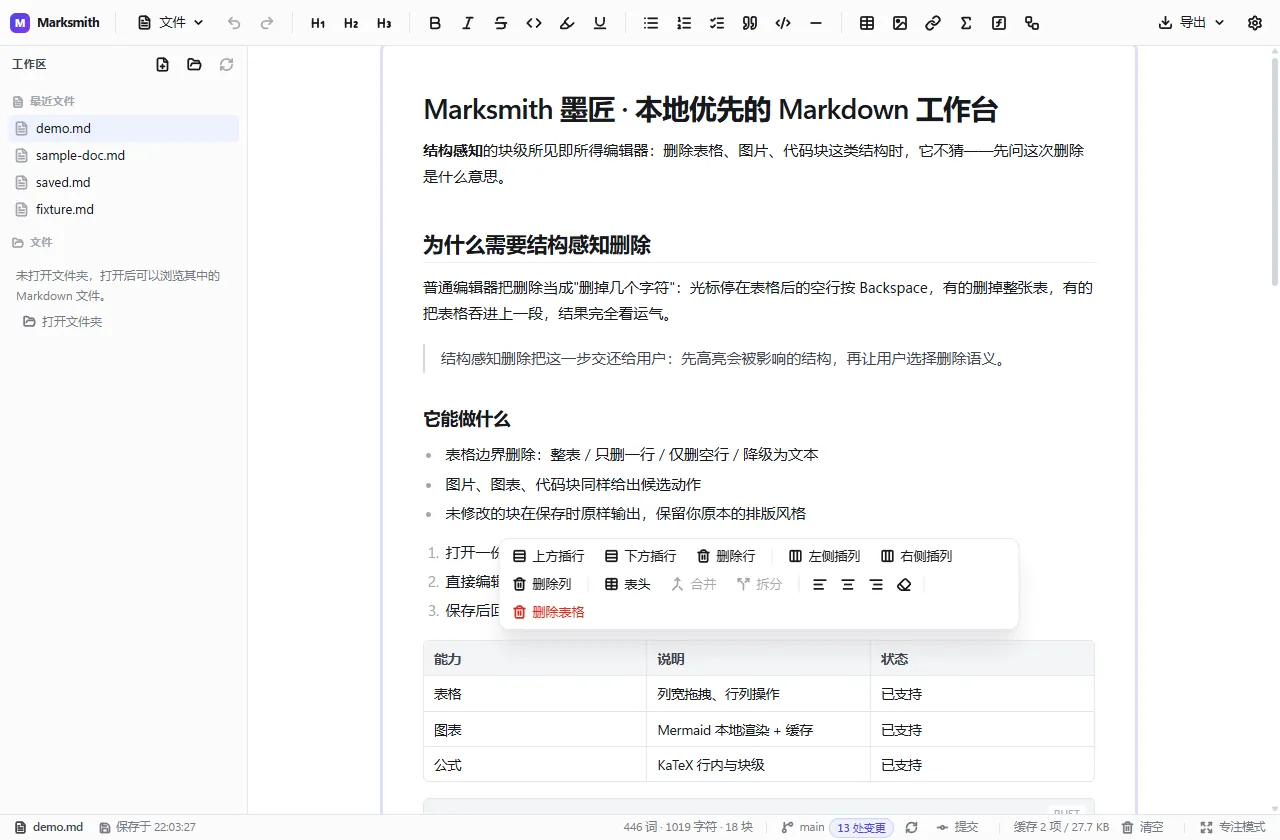
Task: Open the 导出 export dropdown
Action: tap(1191, 23)
